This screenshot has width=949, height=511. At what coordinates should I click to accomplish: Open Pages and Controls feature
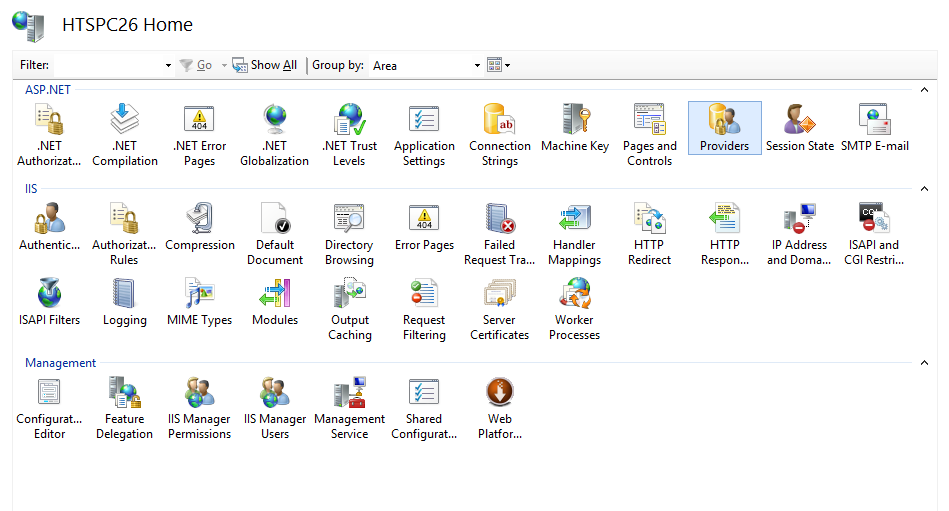(649, 135)
